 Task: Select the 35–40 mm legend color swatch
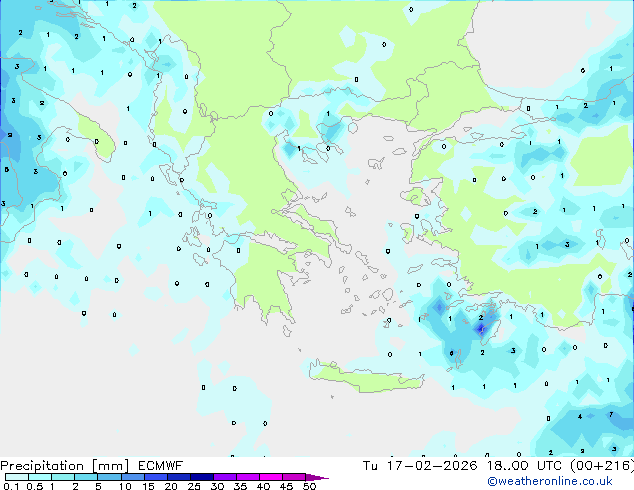pos(247,477)
